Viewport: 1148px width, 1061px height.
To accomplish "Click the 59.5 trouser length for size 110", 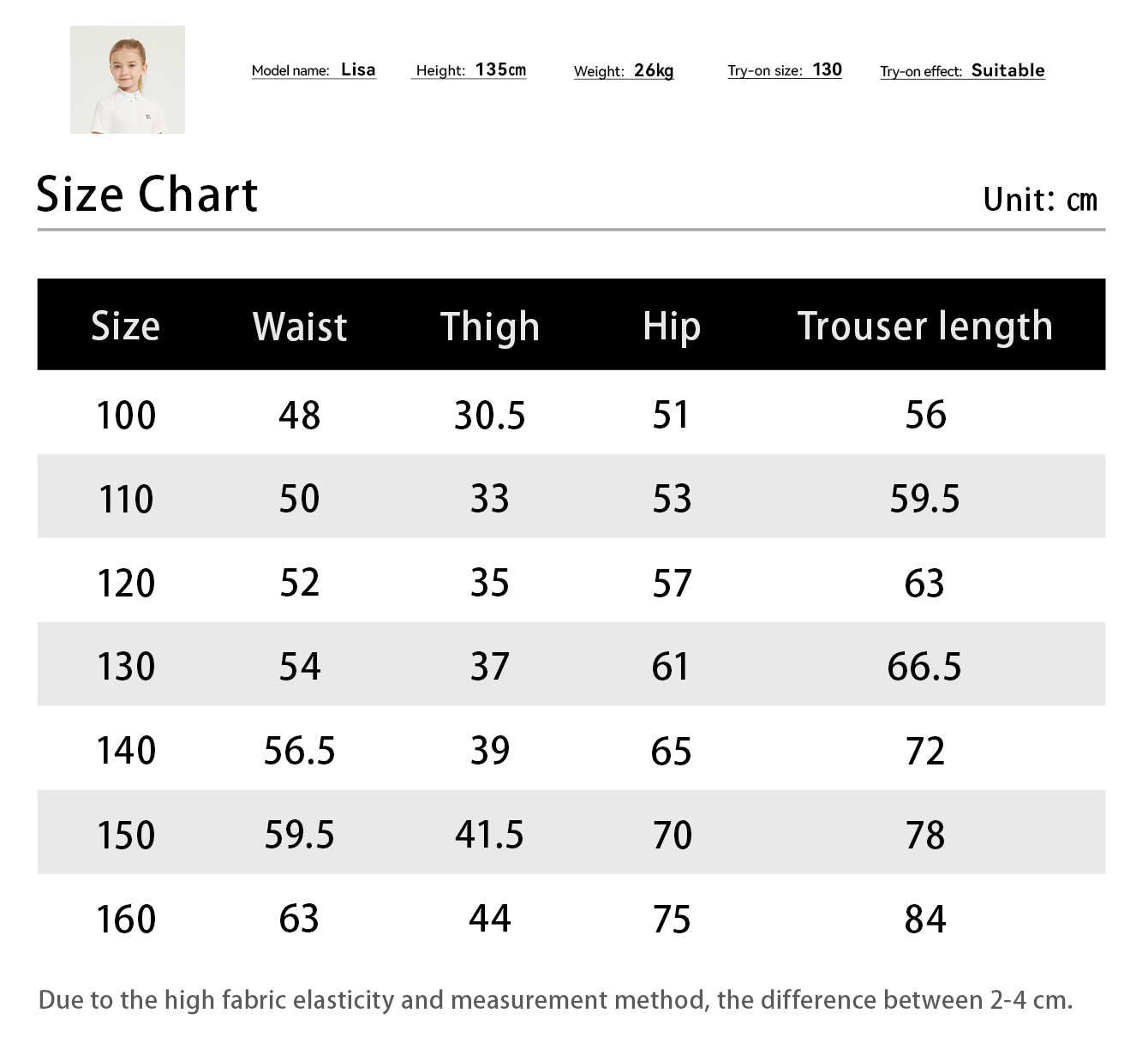I will click(x=924, y=499).
